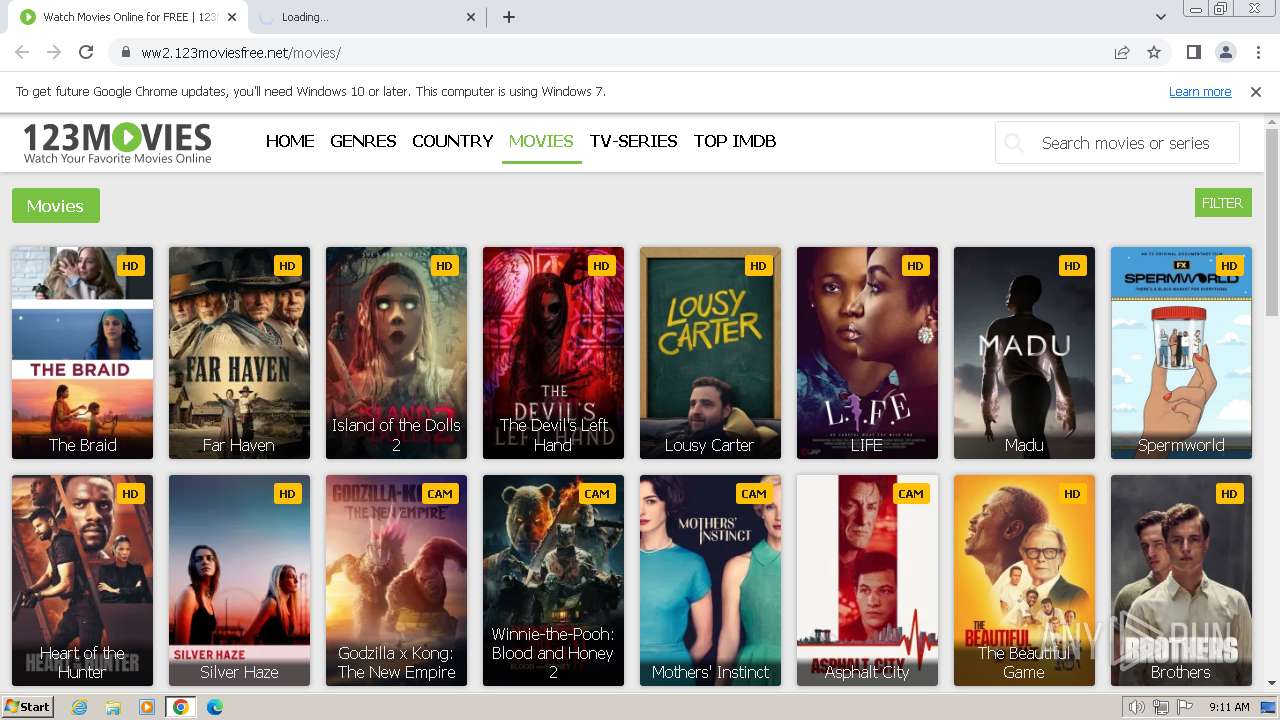Open Island of the Dolls 2 poster

click(396, 353)
